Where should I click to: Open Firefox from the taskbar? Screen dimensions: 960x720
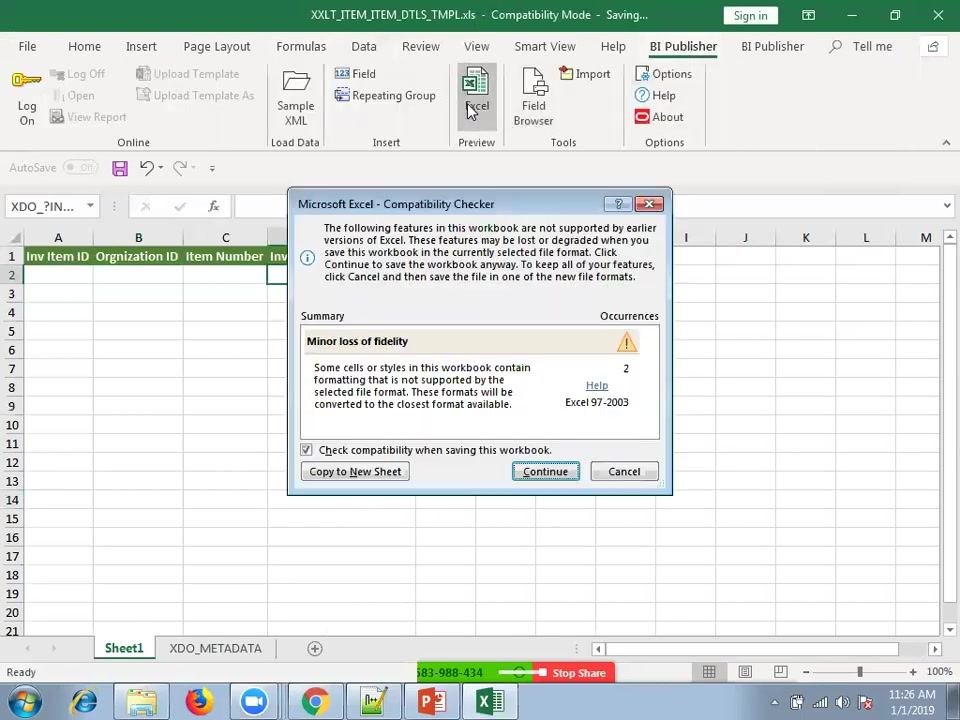[199, 701]
